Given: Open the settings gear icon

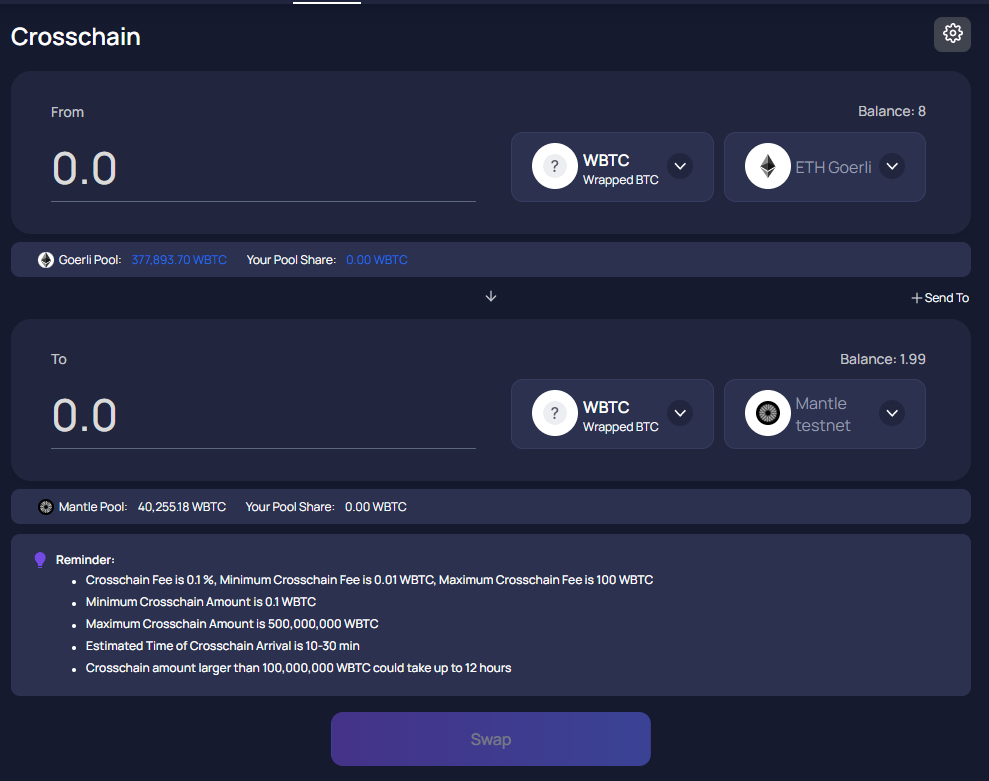Looking at the screenshot, I should [x=952, y=34].
